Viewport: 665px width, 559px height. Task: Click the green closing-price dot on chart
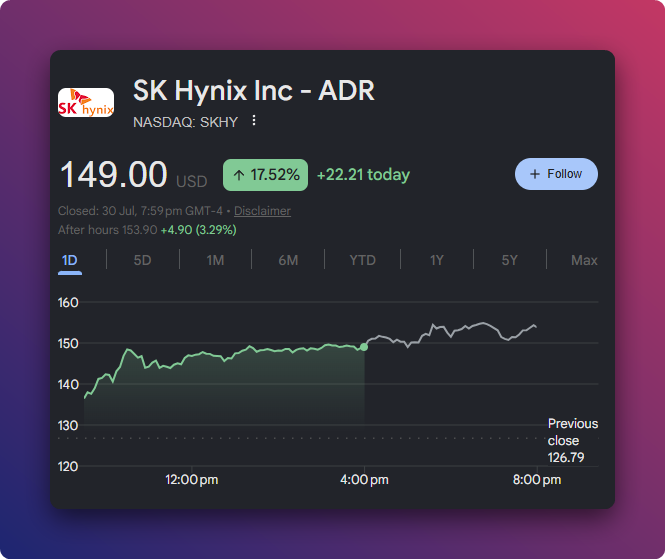(x=364, y=347)
